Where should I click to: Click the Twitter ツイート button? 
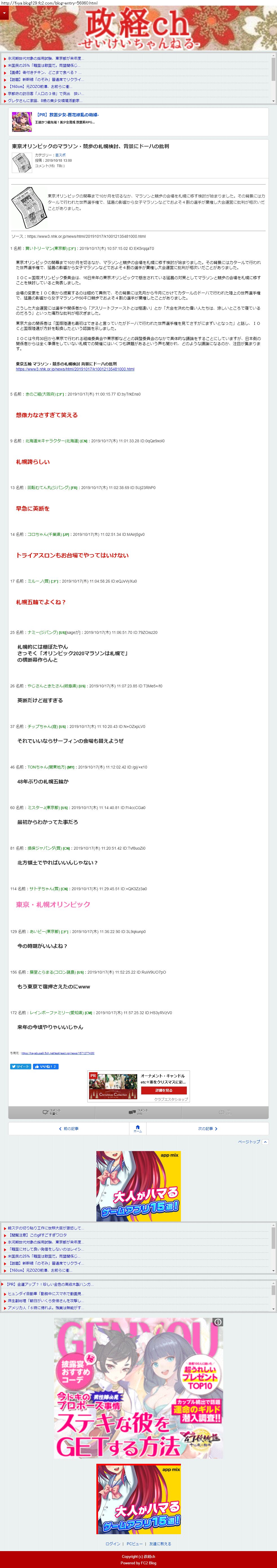pos(20,1067)
